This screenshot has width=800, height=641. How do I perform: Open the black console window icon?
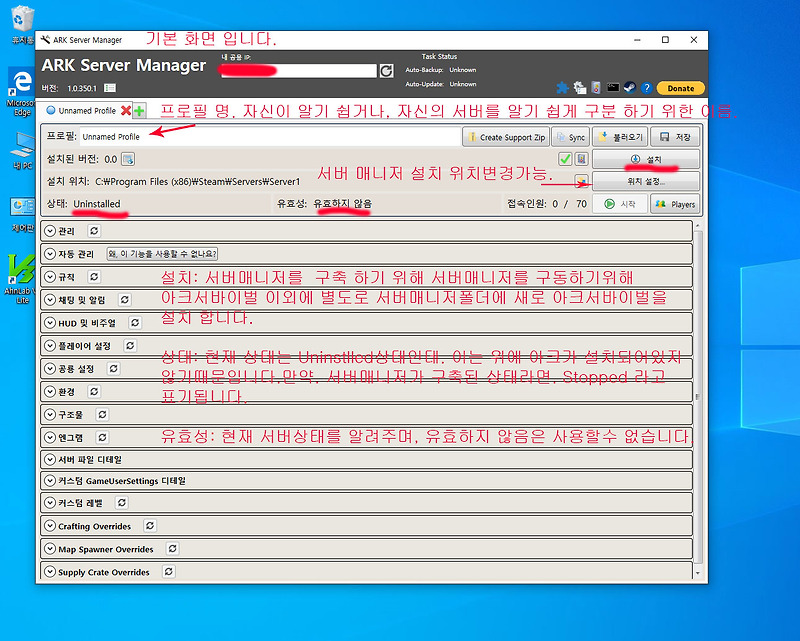(x=613, y=88)
